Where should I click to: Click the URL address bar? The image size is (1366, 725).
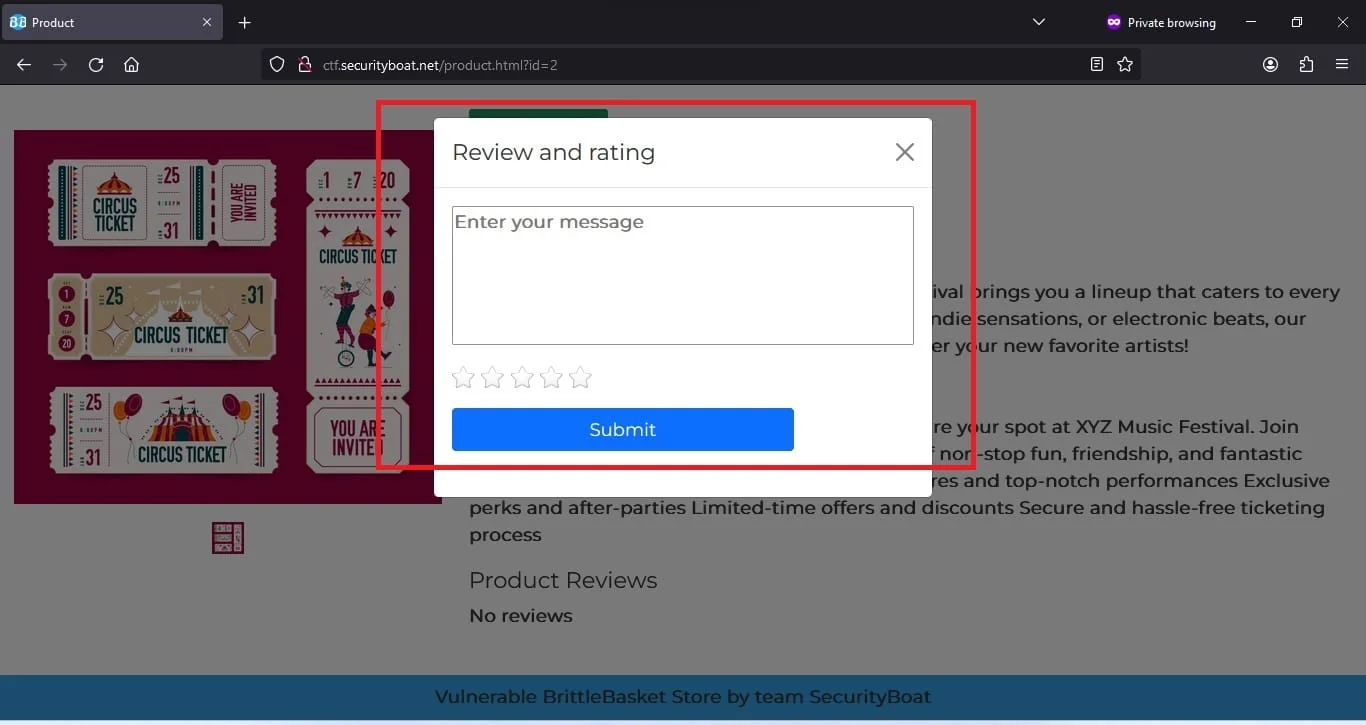tap(700, 65)
